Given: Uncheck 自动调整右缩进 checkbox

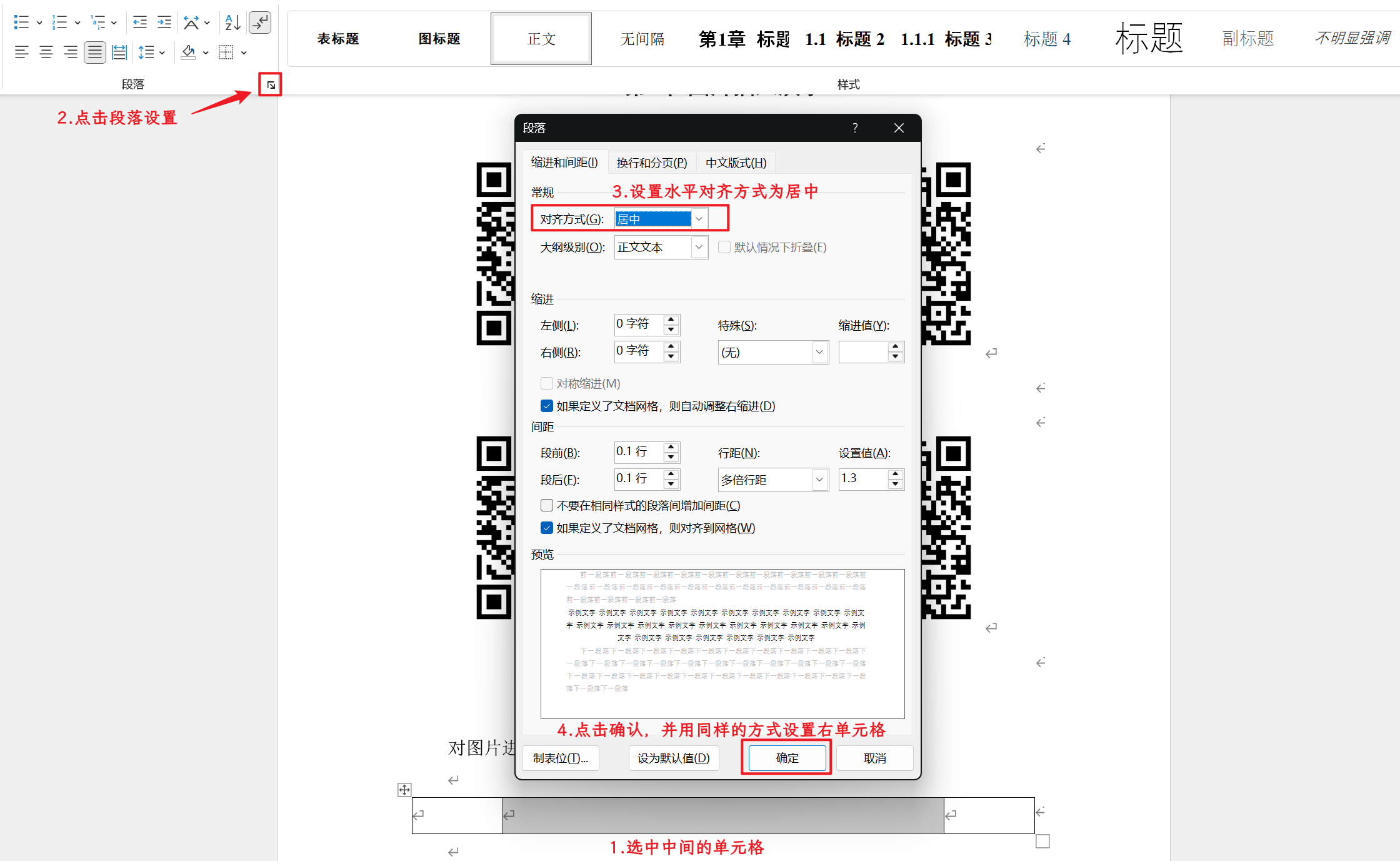Looking at the screenshot, I should 547,406.
